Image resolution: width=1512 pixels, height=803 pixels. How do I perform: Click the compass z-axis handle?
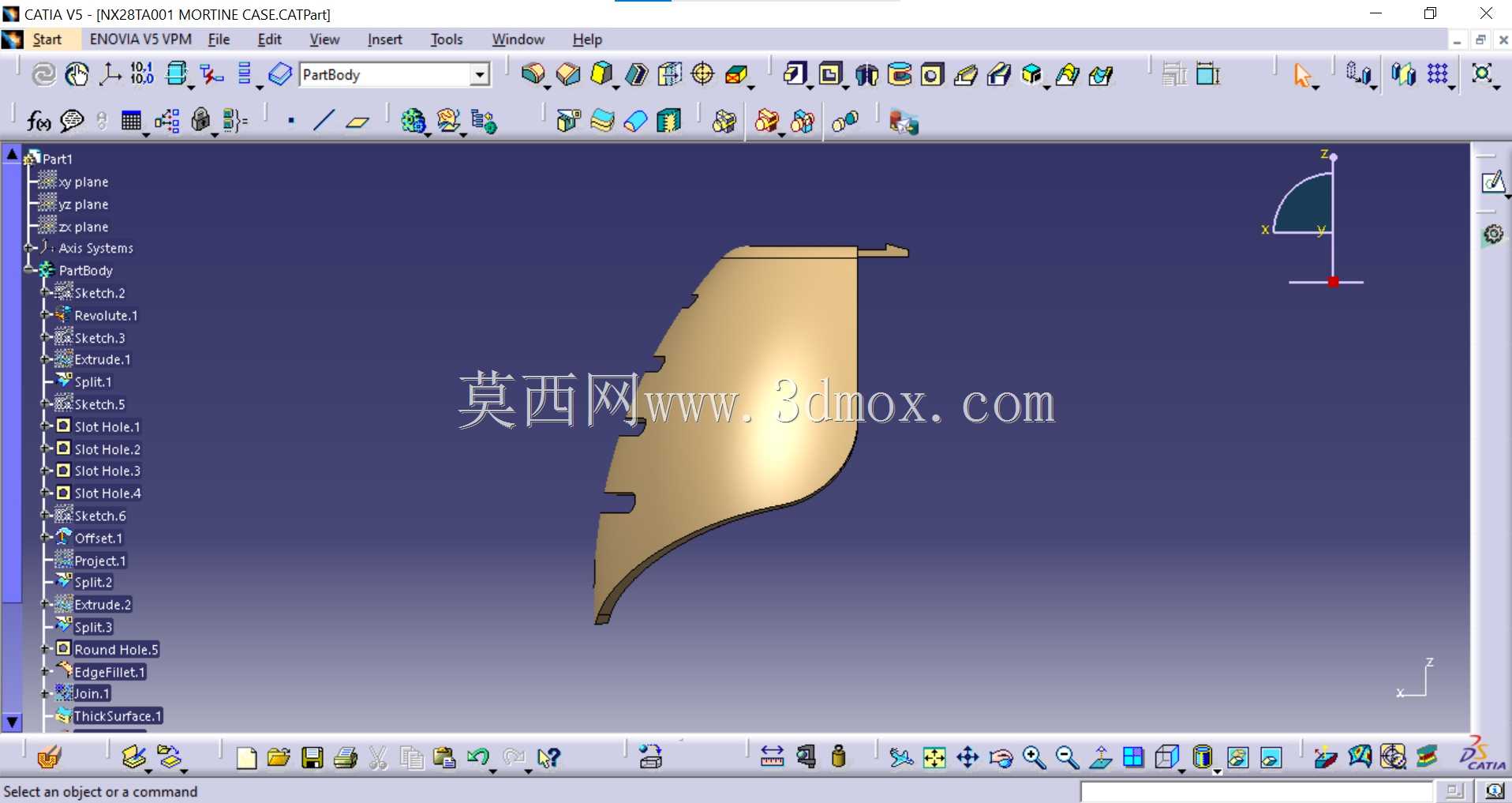(1333, 157)
